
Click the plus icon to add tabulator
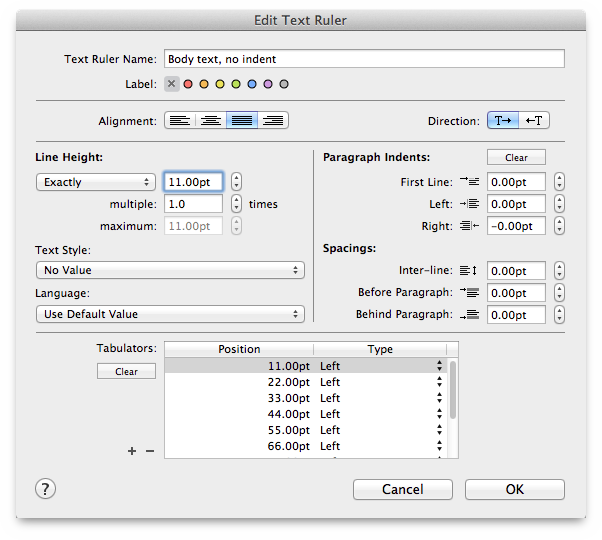pyautogui.click(x=132, y=451)
